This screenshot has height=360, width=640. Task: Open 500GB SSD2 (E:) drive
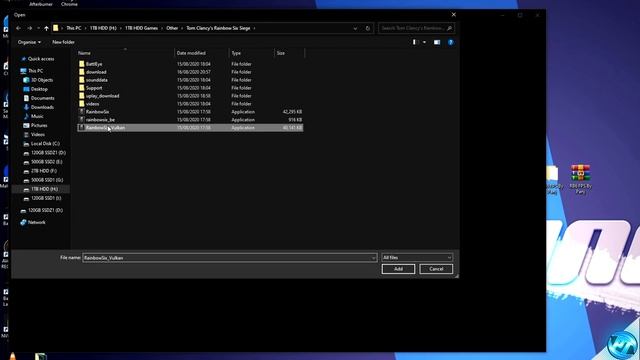[47, 162]
